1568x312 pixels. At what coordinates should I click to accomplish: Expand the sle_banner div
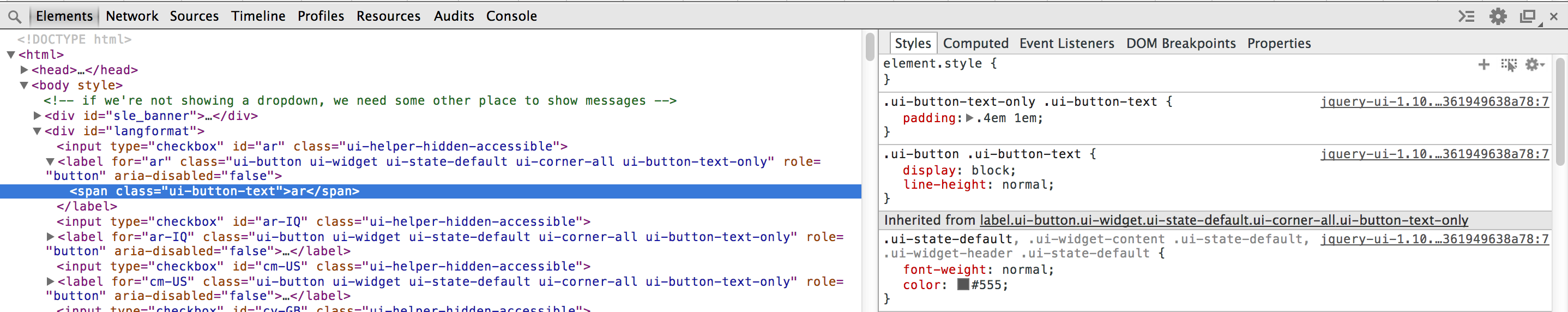pyautogui.click(x=37, y=116)
